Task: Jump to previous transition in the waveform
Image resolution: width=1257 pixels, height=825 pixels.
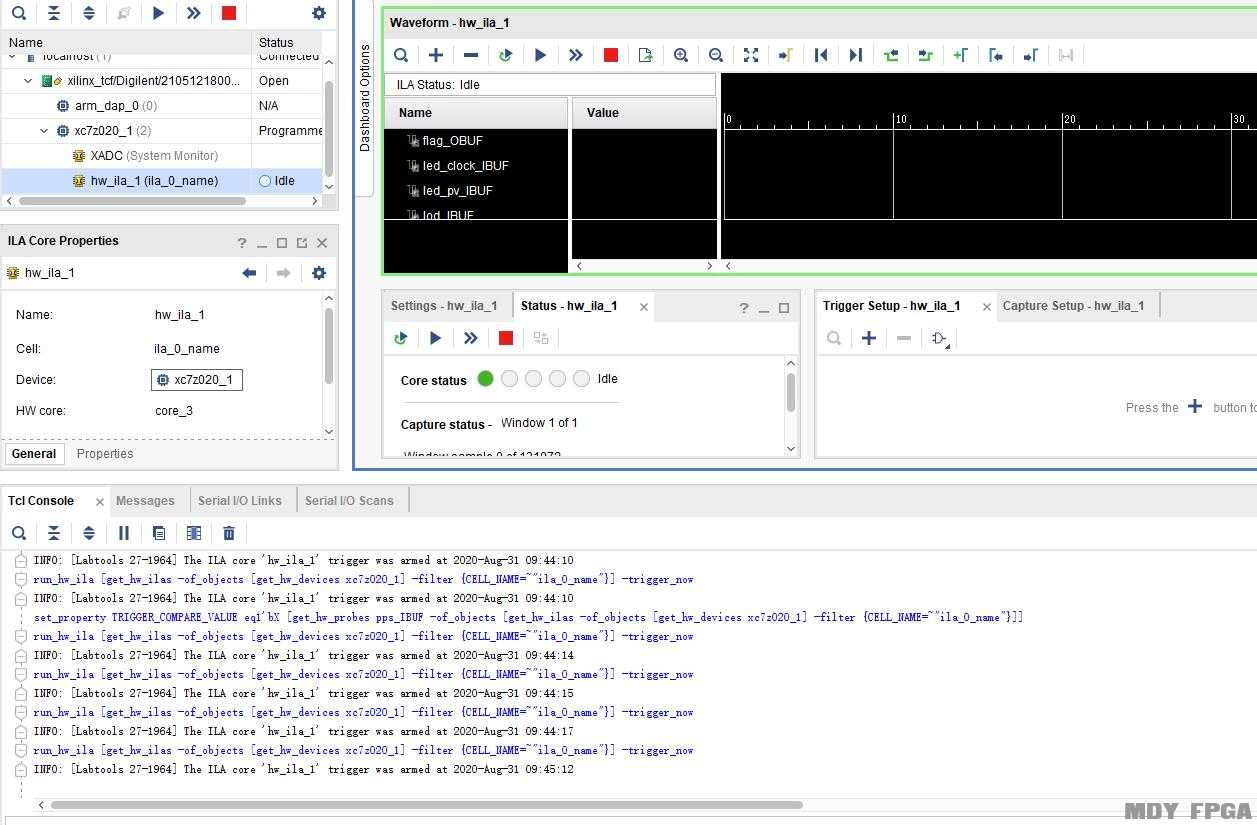Action: click(890, 55)
